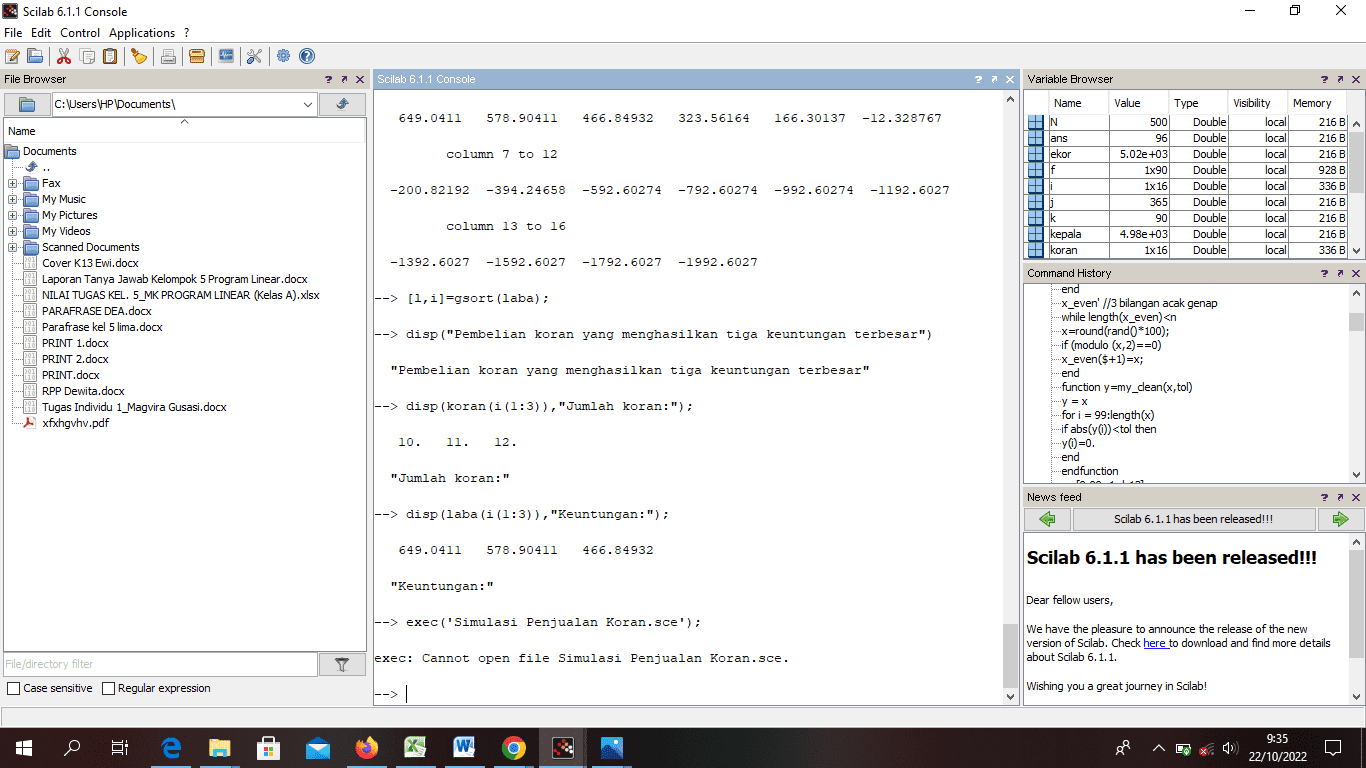The image size is (1366, 768).
Task: Open help for the Command History panel
Action: 1325,273
